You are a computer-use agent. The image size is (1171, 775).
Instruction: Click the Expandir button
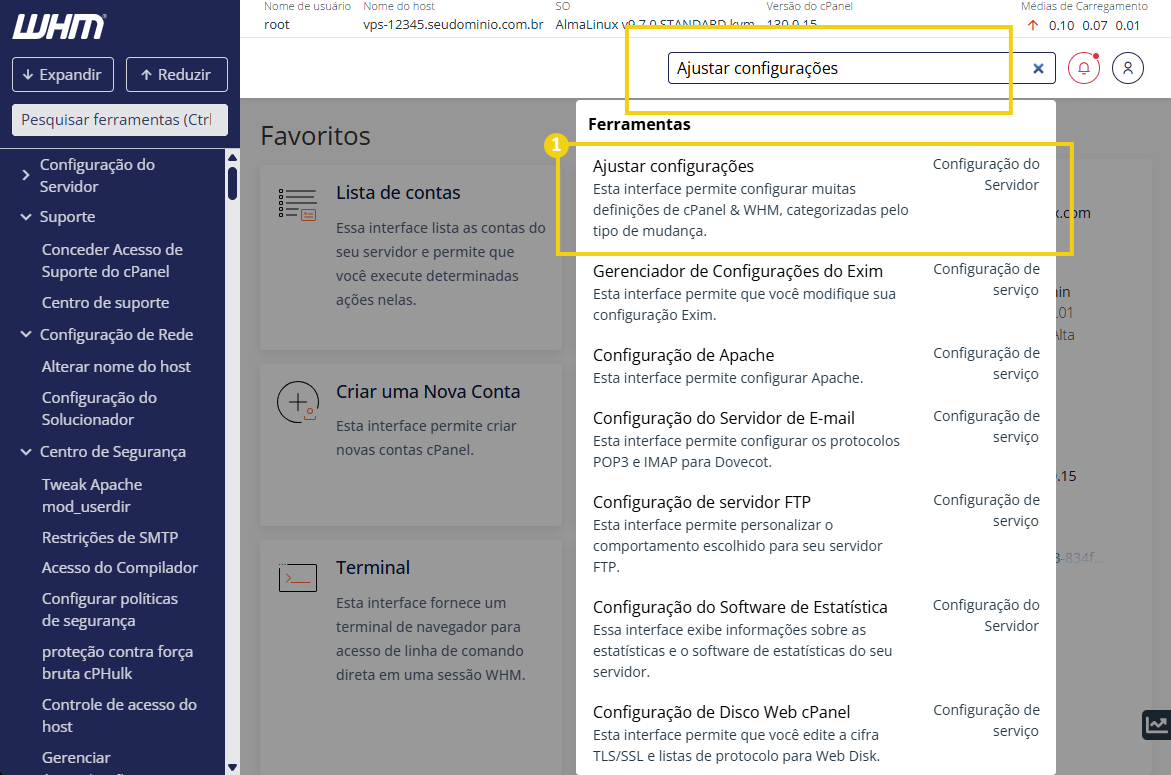point(62,74)
